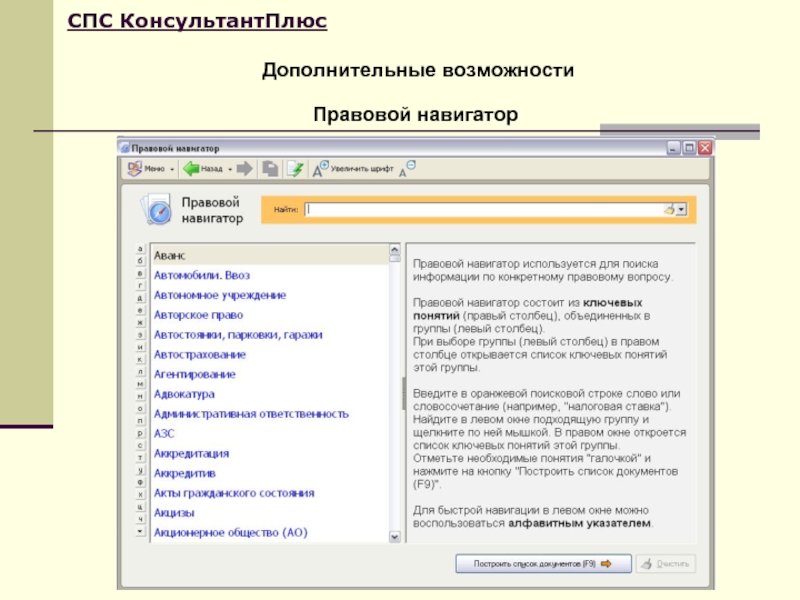Jump to letter л in alphabet index
800x600 pixels.
coord(140,371)
